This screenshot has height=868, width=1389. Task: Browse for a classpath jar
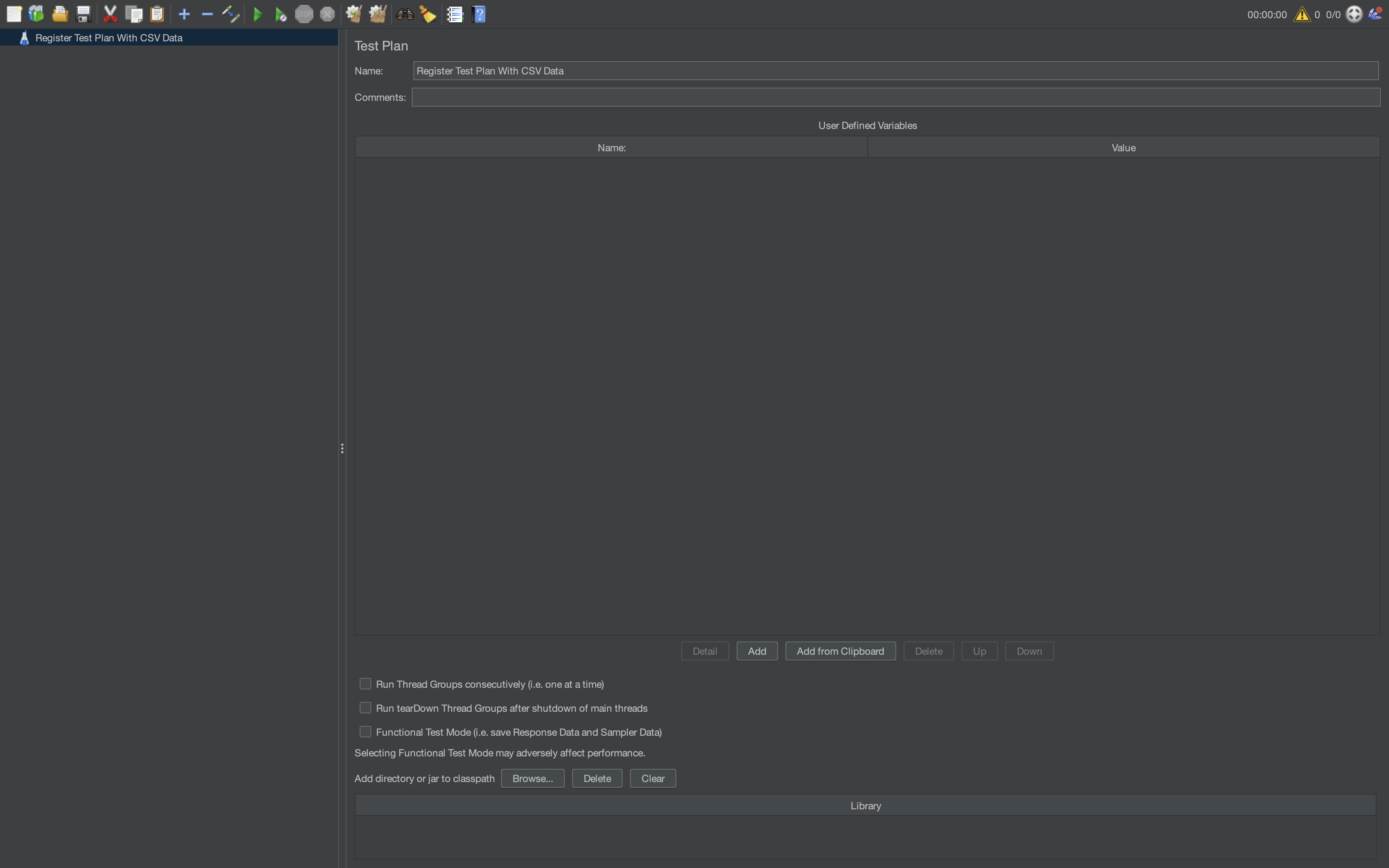coord(532,778)
